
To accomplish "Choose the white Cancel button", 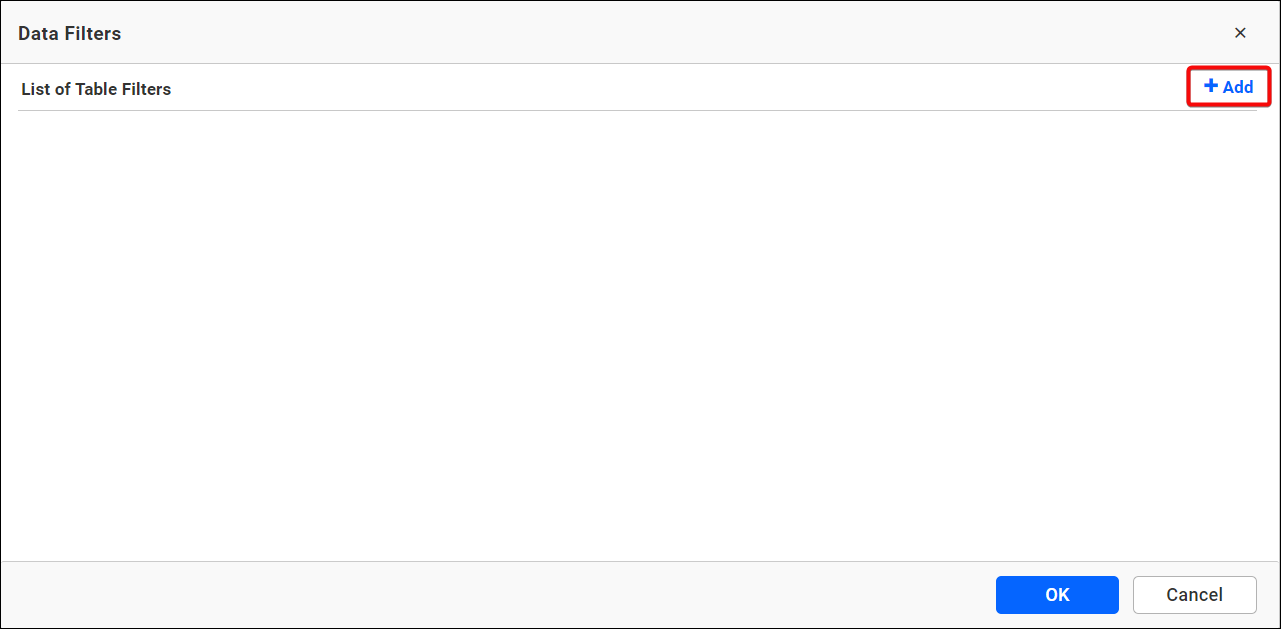I will pos(1194,595).
